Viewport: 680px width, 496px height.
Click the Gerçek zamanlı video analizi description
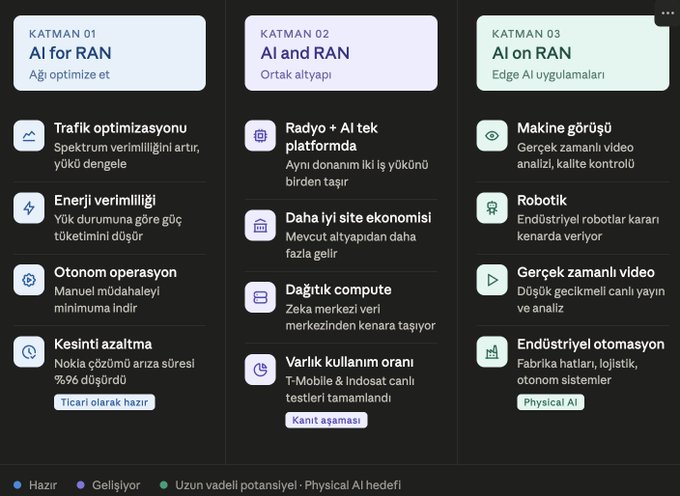[x=575, y=156]
